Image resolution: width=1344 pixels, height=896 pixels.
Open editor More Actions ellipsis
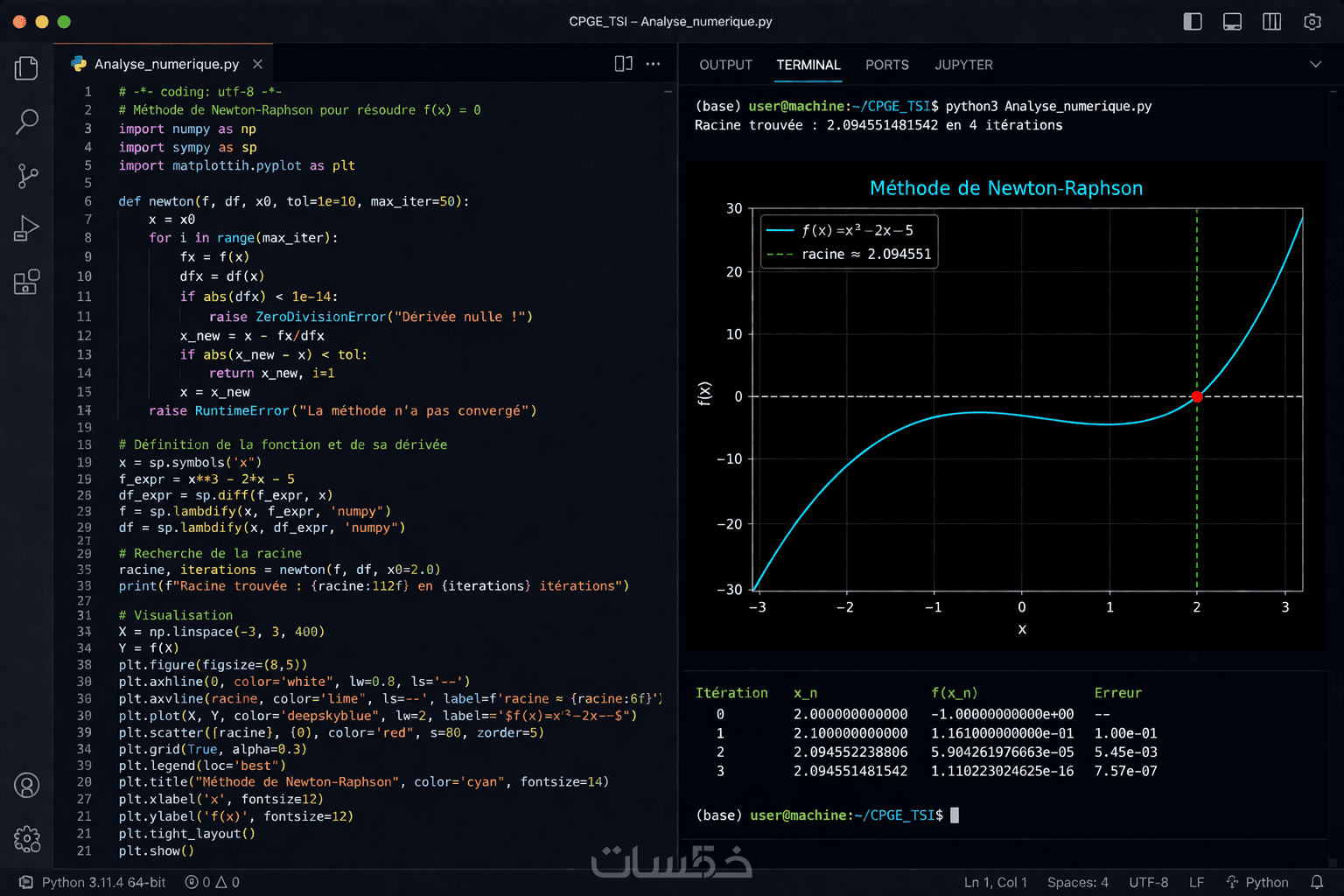653,64
